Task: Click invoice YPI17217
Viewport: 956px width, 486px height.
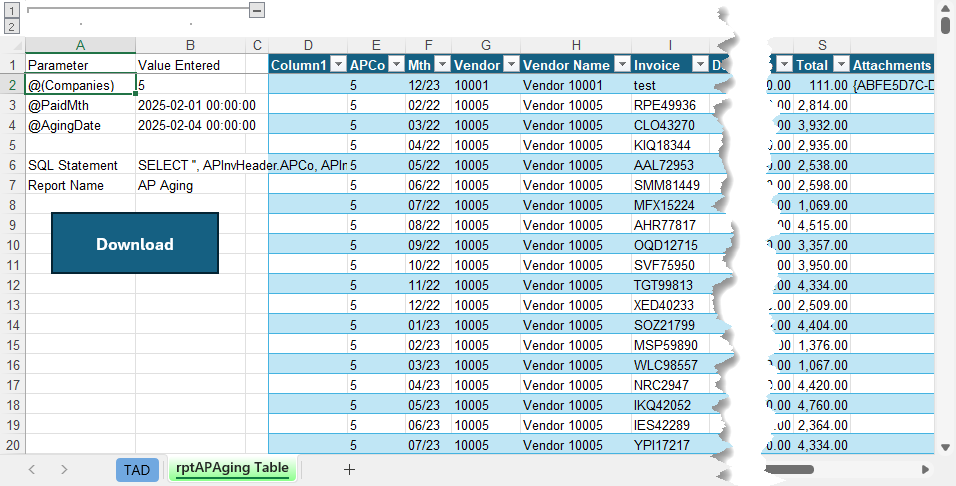Action: click(x=671, y=445)
